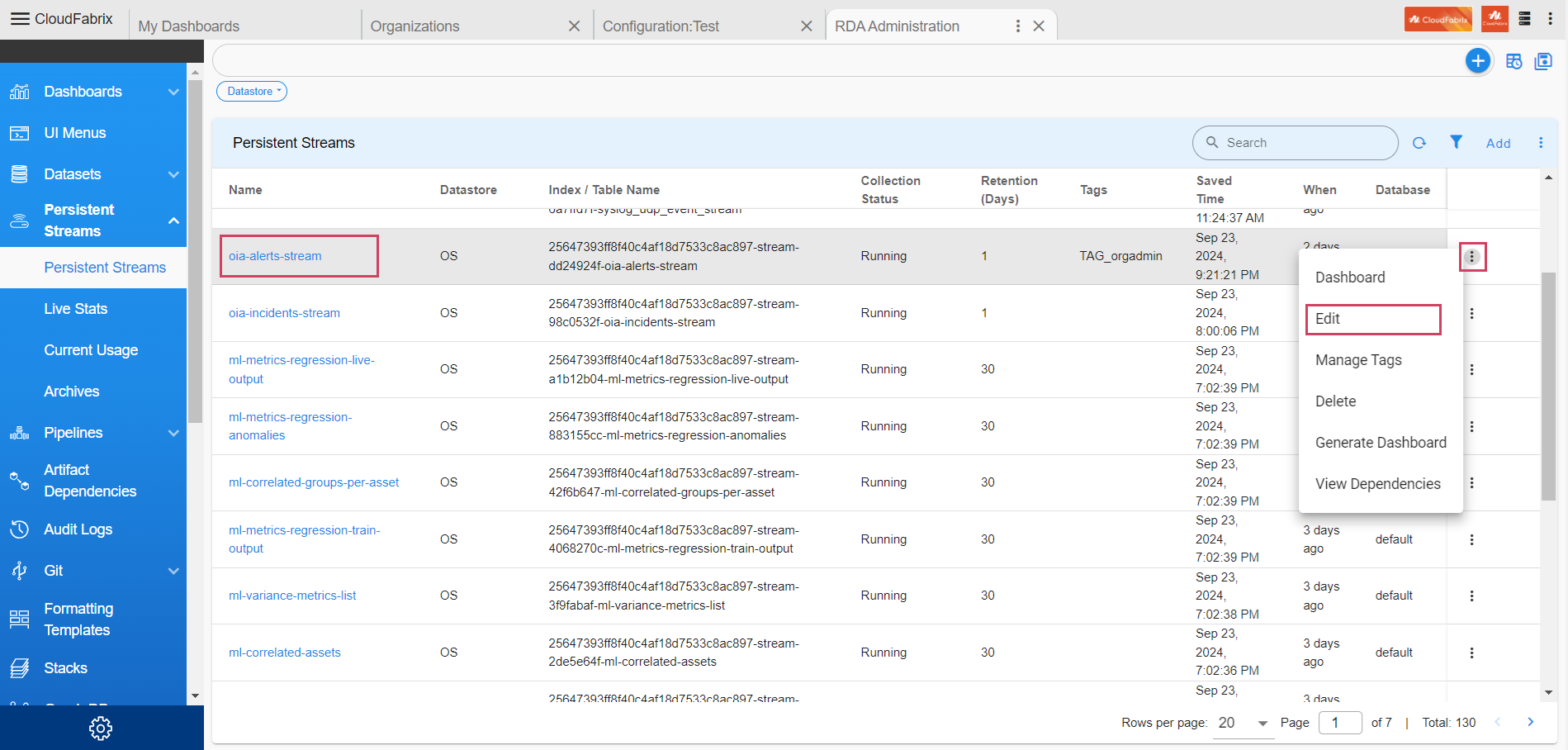
Task: Click the Git branch icon in sidebar
Action: pos(19,570)
